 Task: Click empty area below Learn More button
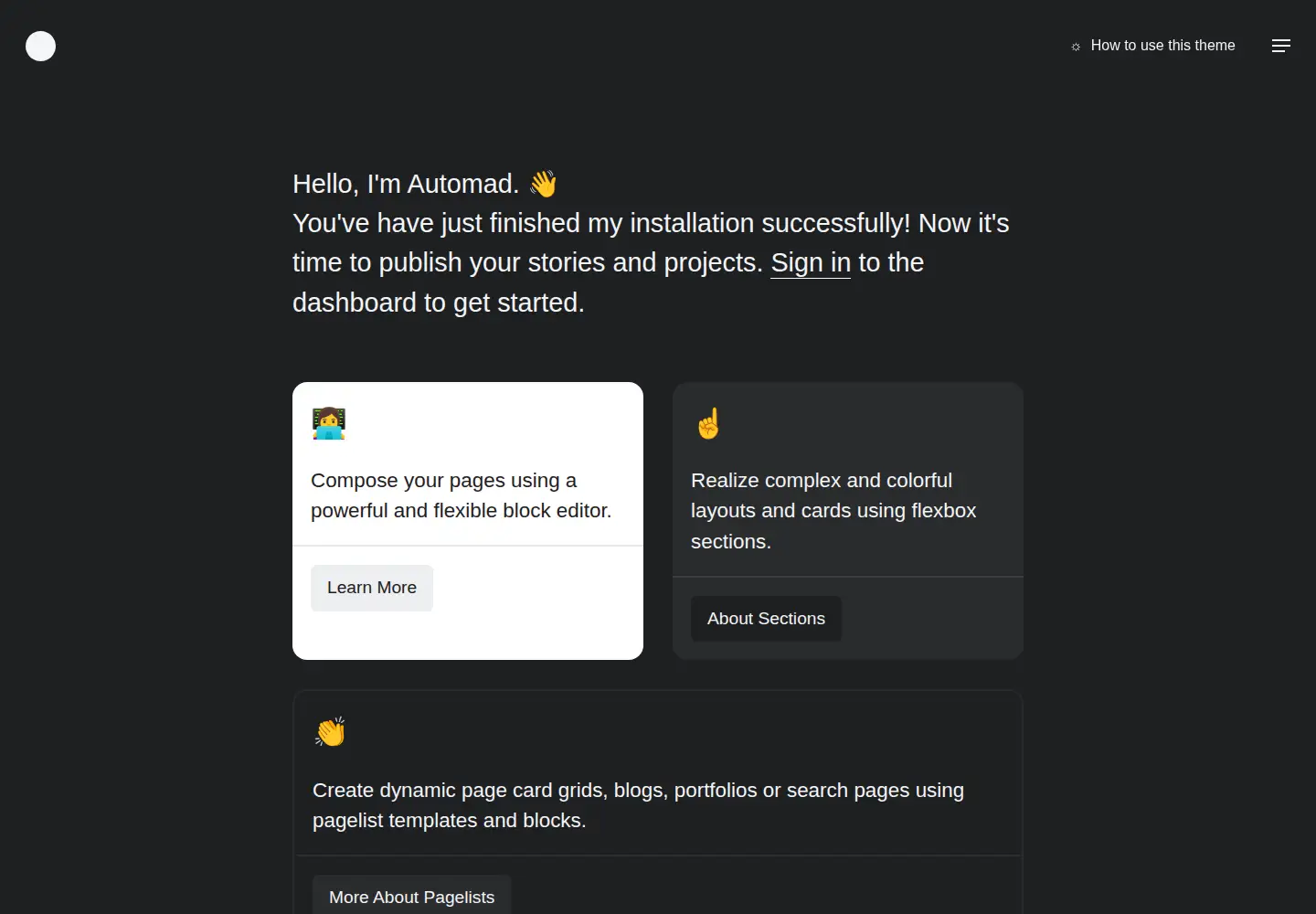[x=468, y=636]
